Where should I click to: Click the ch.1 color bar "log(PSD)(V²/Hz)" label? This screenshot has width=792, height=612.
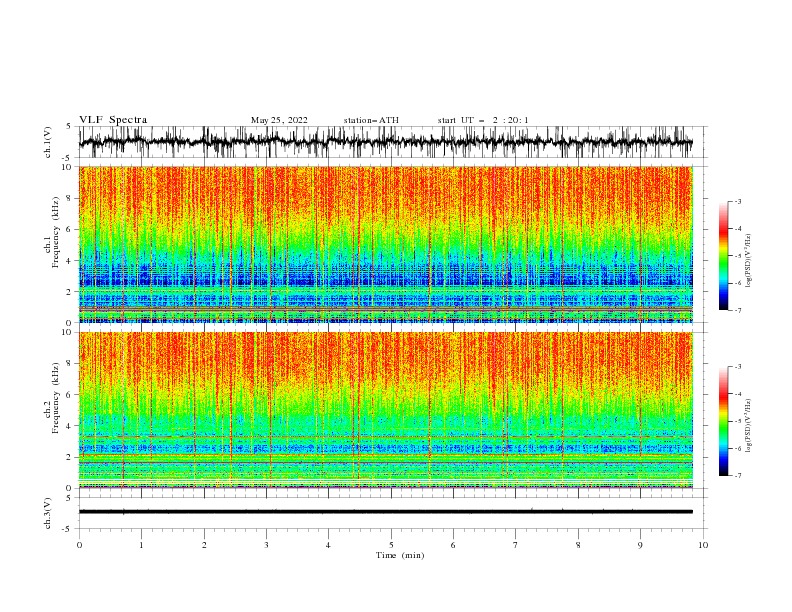[x=749, y=261]
